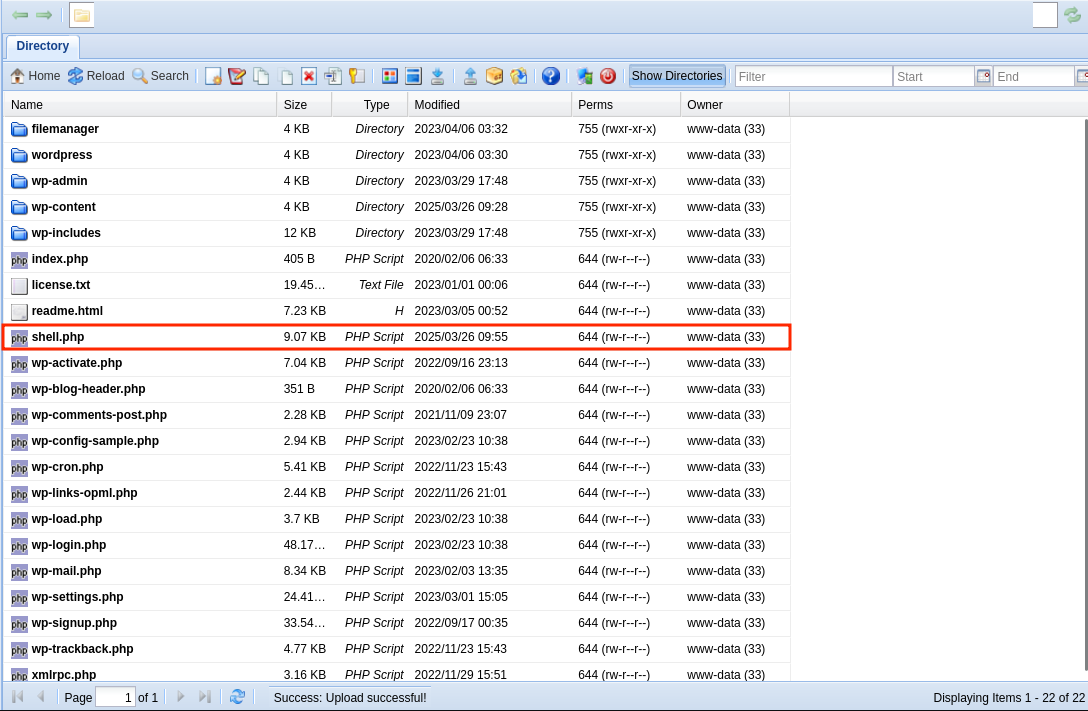1088x711 pixels.
Task: Click the red power Logout icon
Action: click(x=608, y=76)
